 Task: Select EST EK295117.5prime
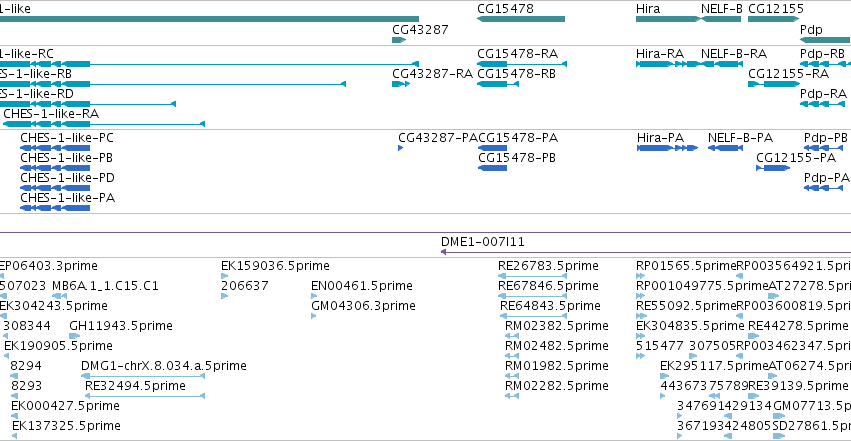coord(664,376)
